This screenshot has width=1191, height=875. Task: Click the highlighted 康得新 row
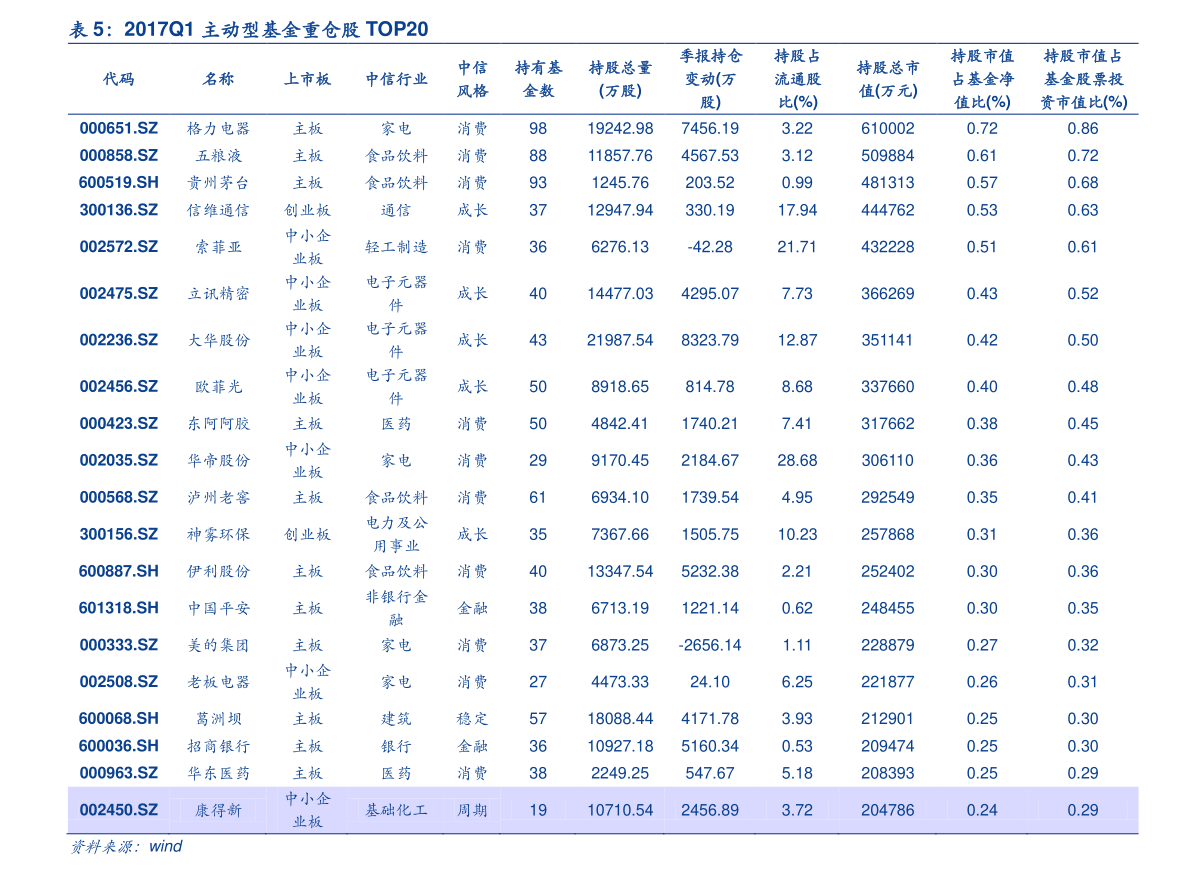point(220,810)
